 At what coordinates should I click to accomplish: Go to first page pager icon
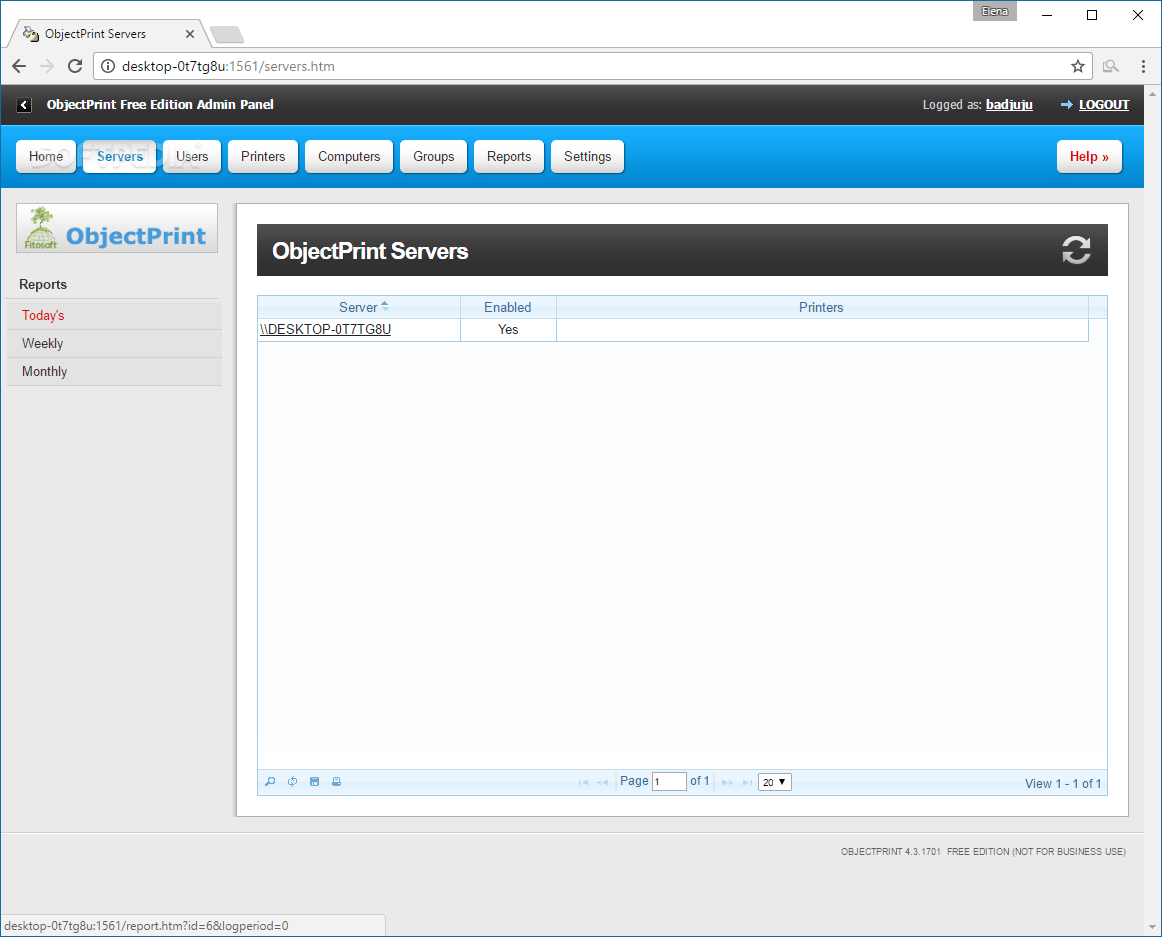[583, 782]
